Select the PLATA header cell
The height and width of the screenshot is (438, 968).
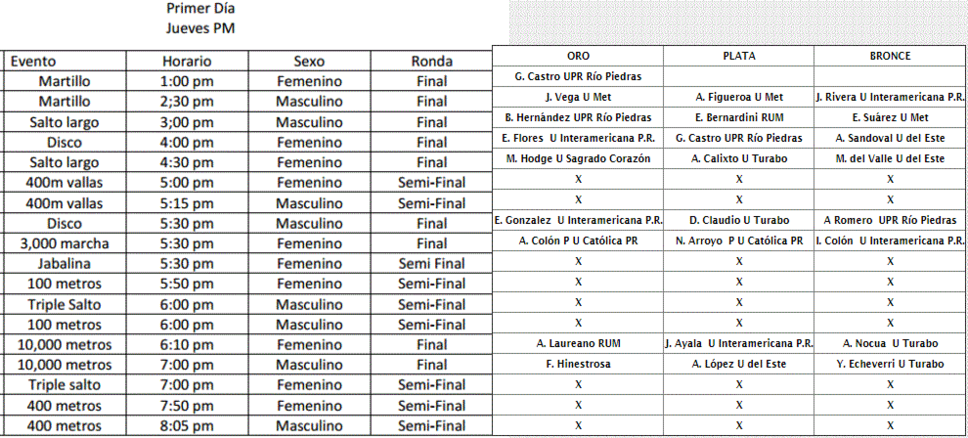click(739, 56)
